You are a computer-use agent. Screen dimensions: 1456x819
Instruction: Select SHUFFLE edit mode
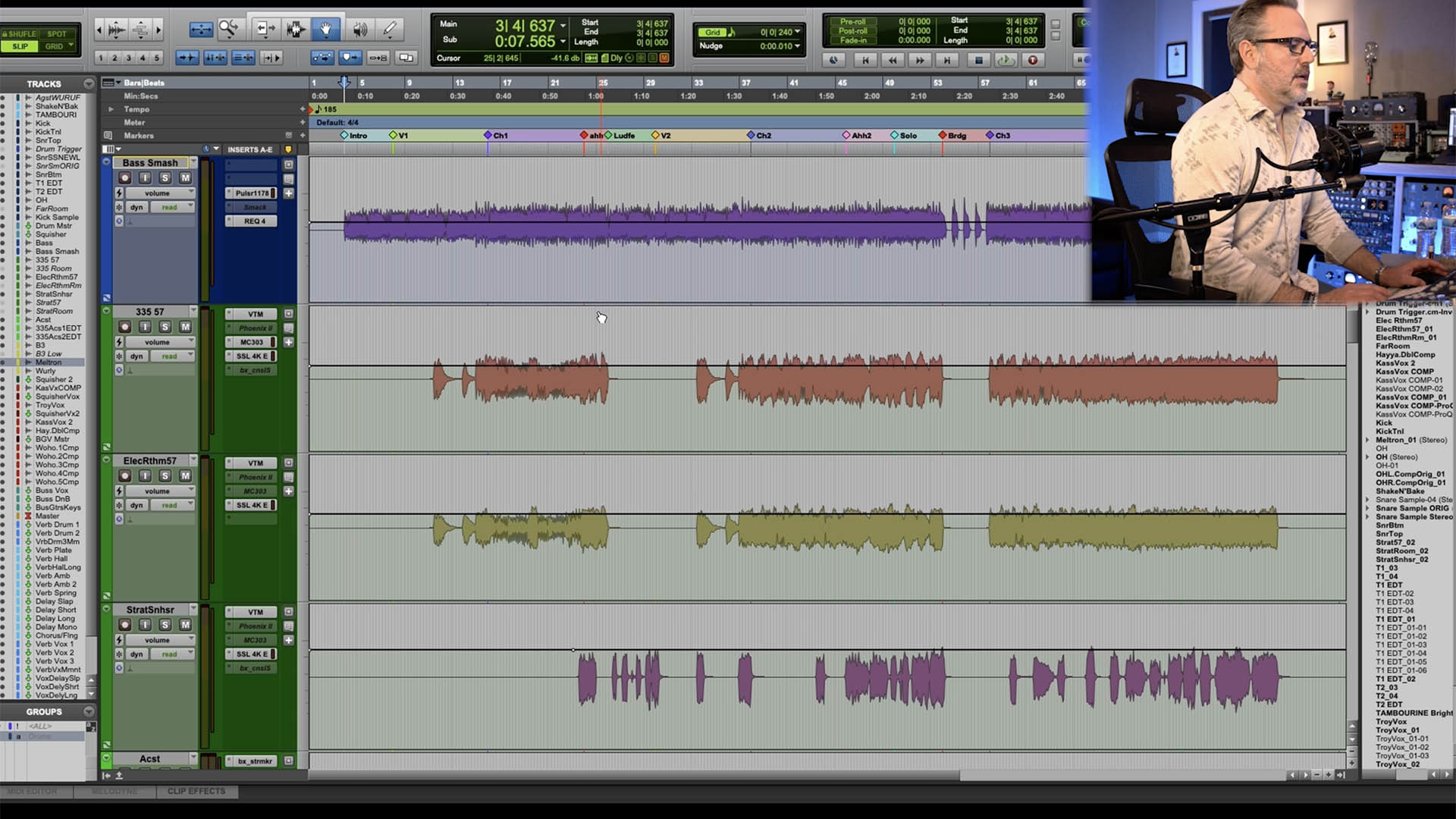tap(20, 34)
